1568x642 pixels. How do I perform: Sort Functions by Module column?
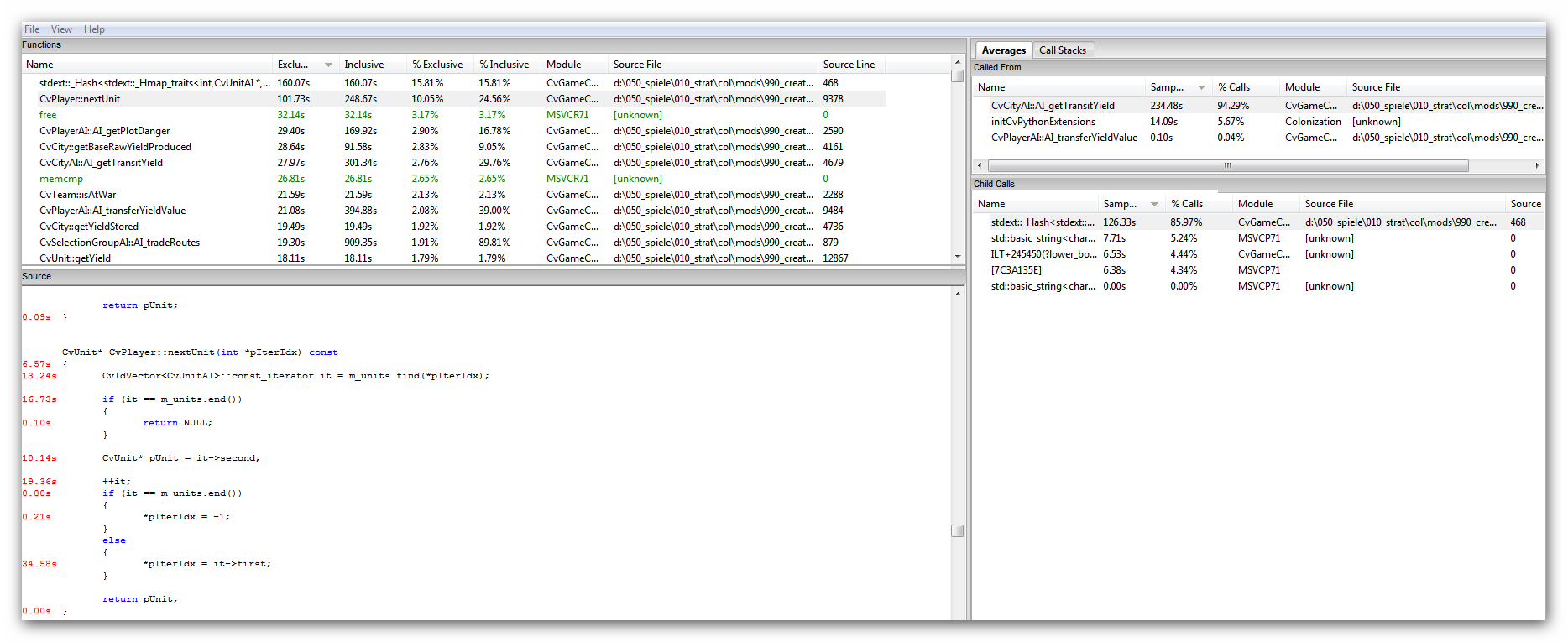click(574, 65)
